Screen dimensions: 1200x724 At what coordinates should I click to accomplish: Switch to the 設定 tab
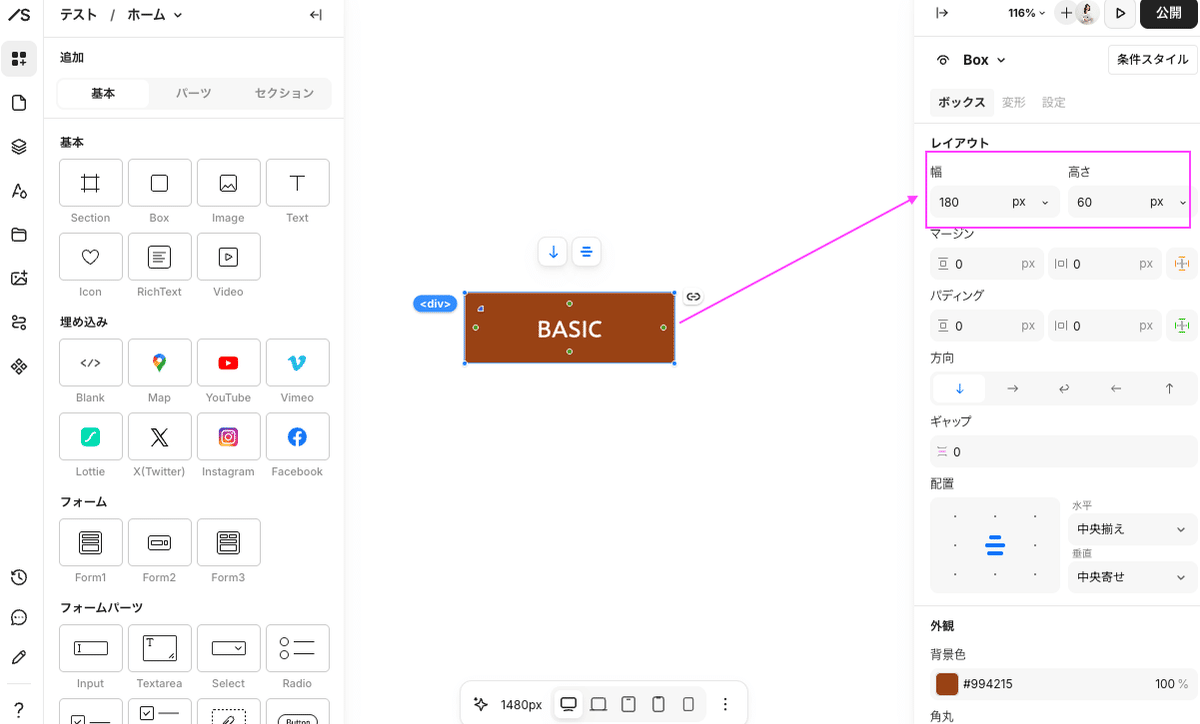coord(1054,102)
